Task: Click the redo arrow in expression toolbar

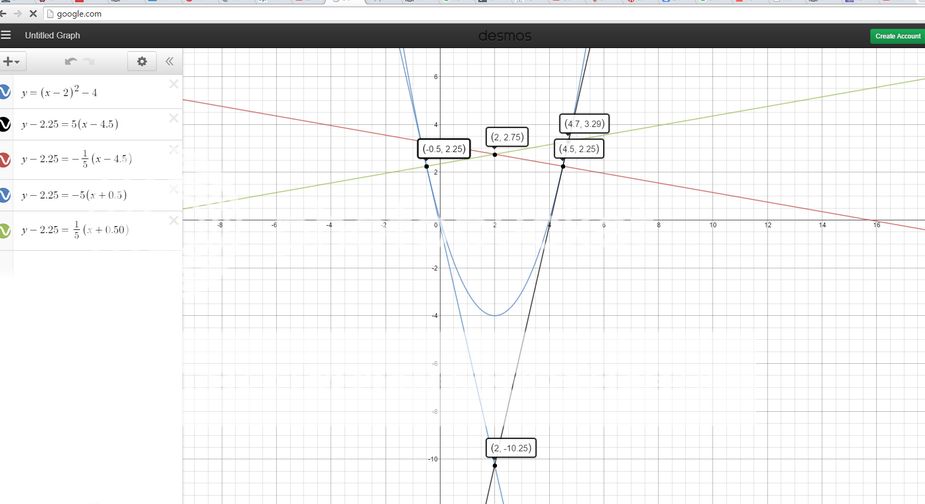Action: 89,62
